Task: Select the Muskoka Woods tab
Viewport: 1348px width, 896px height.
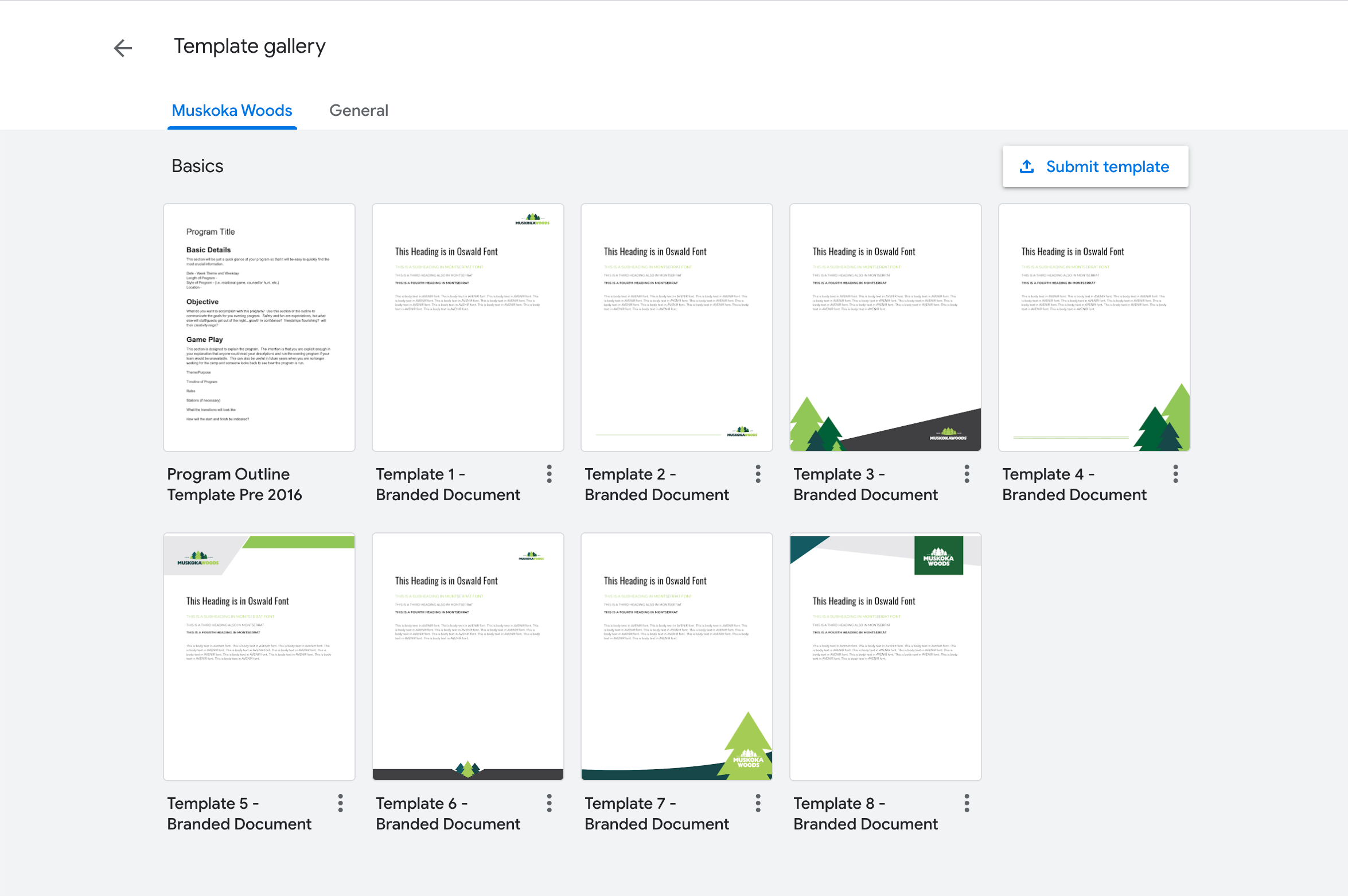Action: (x=232, y=110)
